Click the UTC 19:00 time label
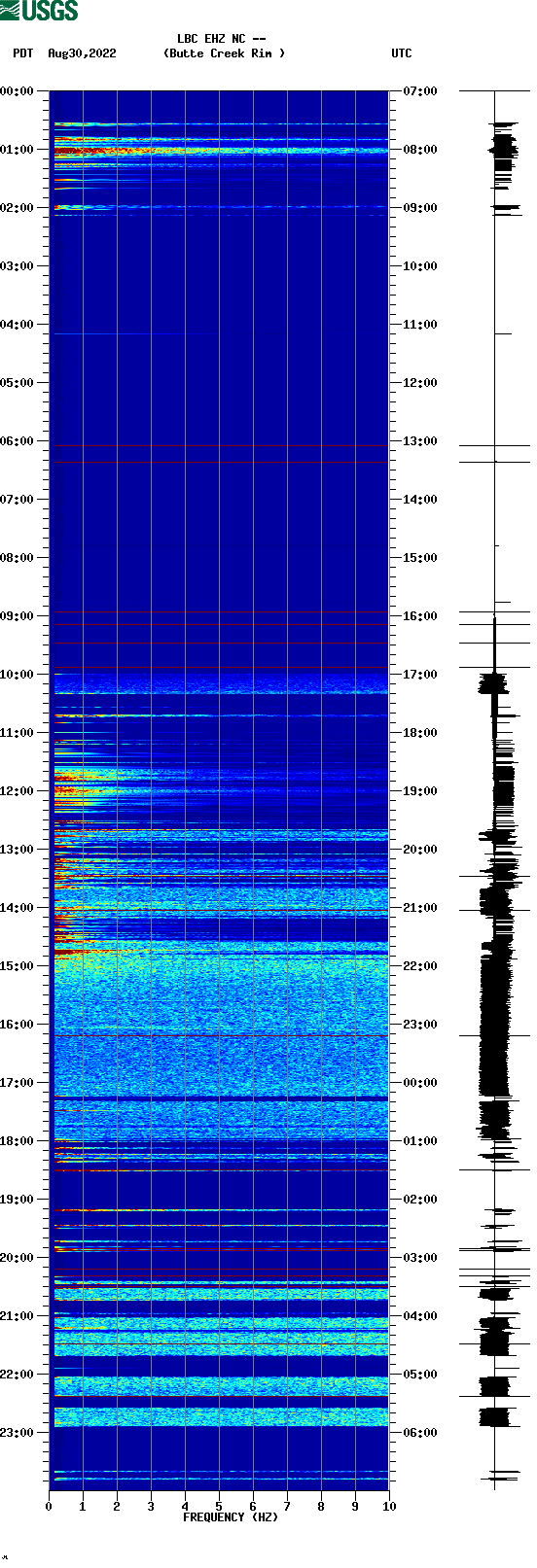This screenshot has width=537, height=1568. 420,791
